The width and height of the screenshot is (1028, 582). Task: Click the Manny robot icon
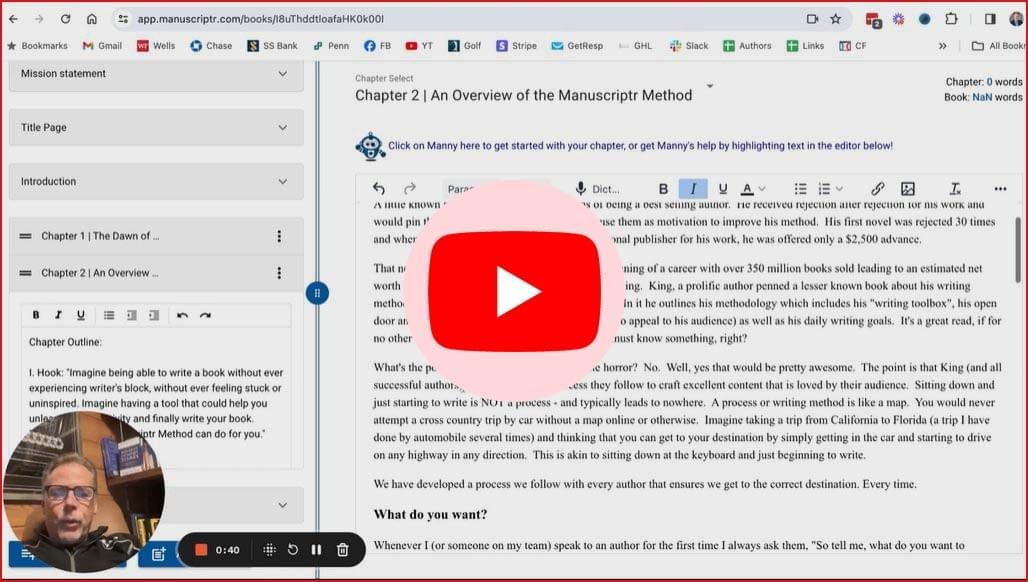370,146
